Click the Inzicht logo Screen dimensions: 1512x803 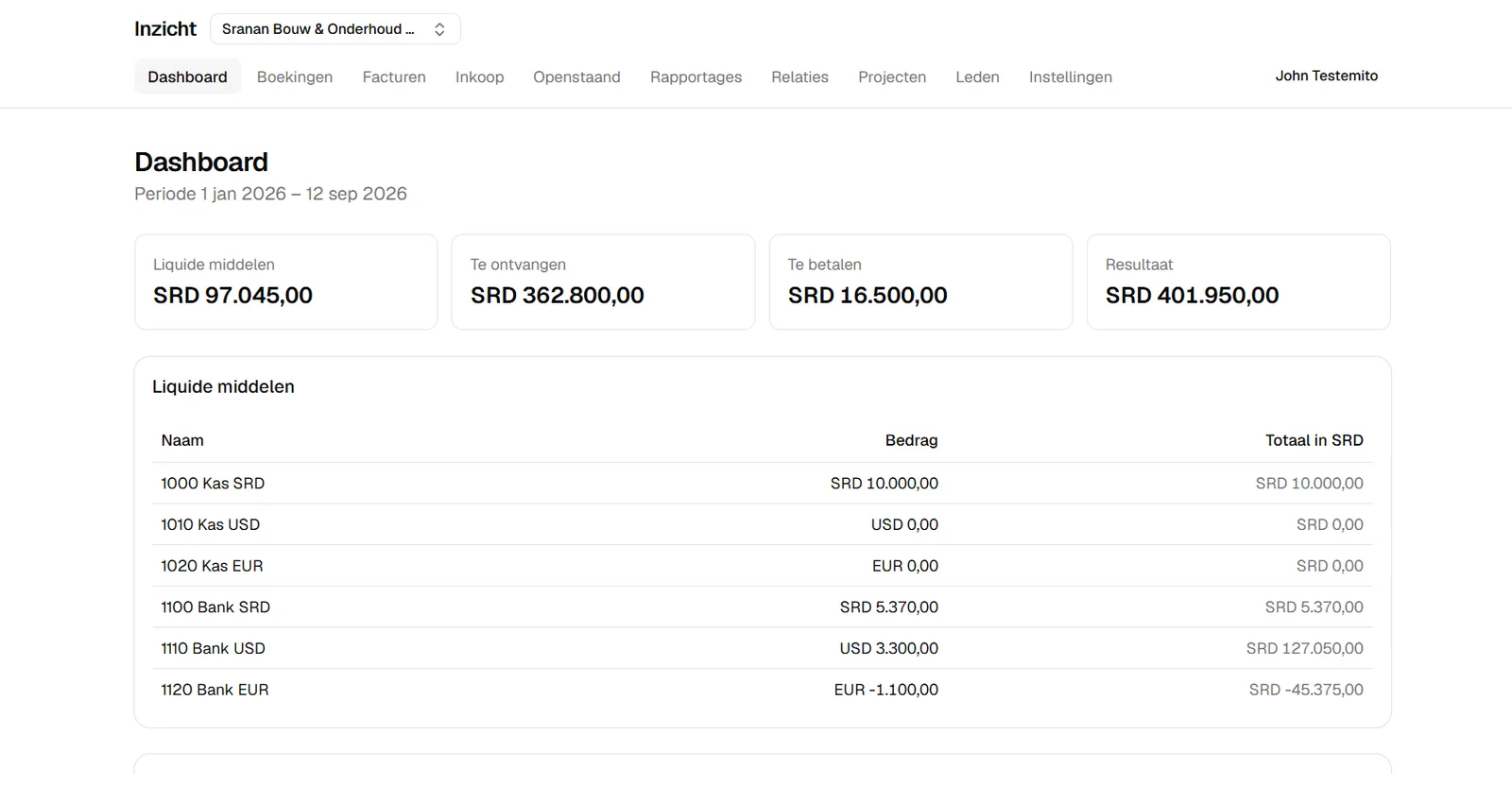[x=165, y=29]
